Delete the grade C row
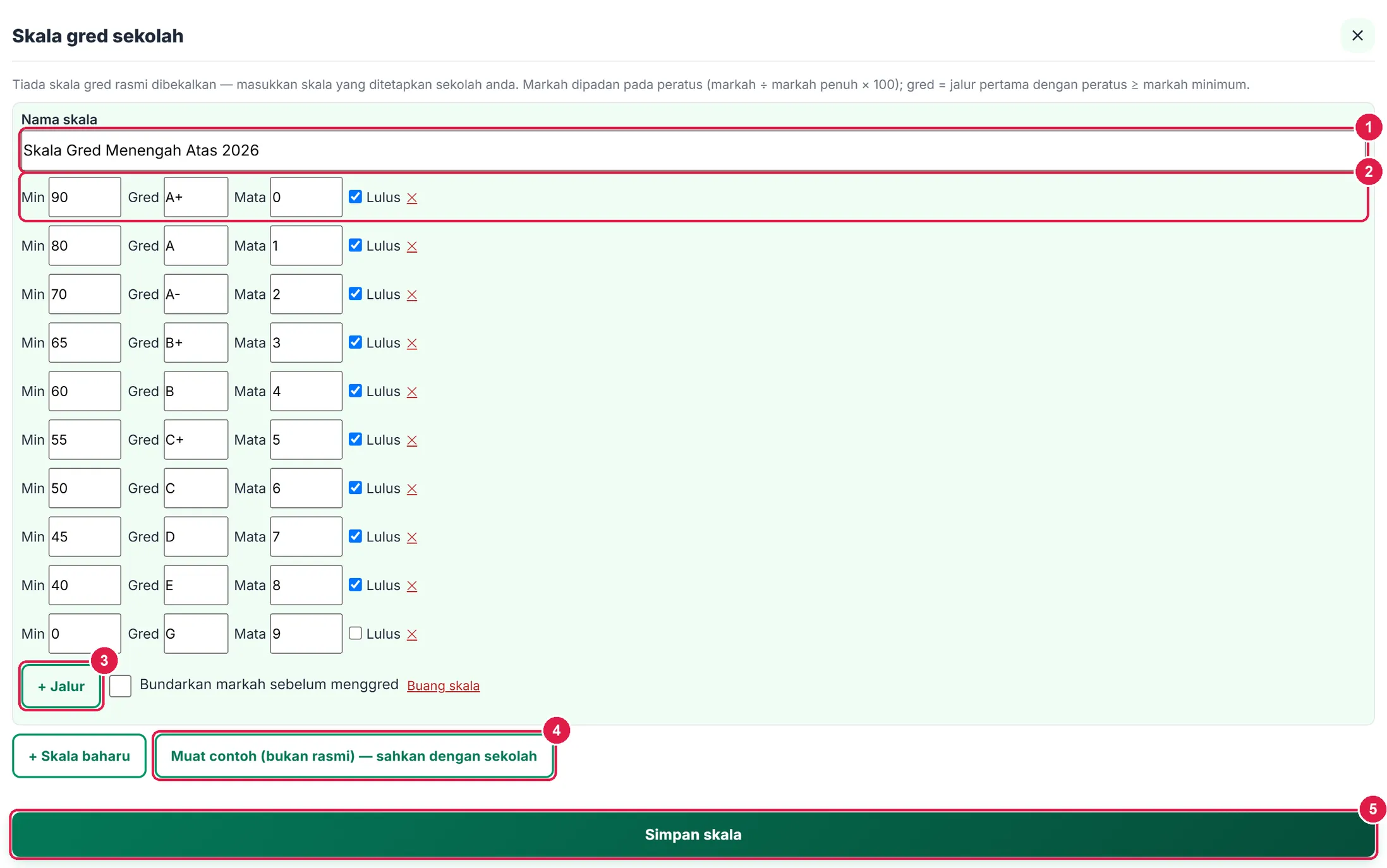 point(412,490)
